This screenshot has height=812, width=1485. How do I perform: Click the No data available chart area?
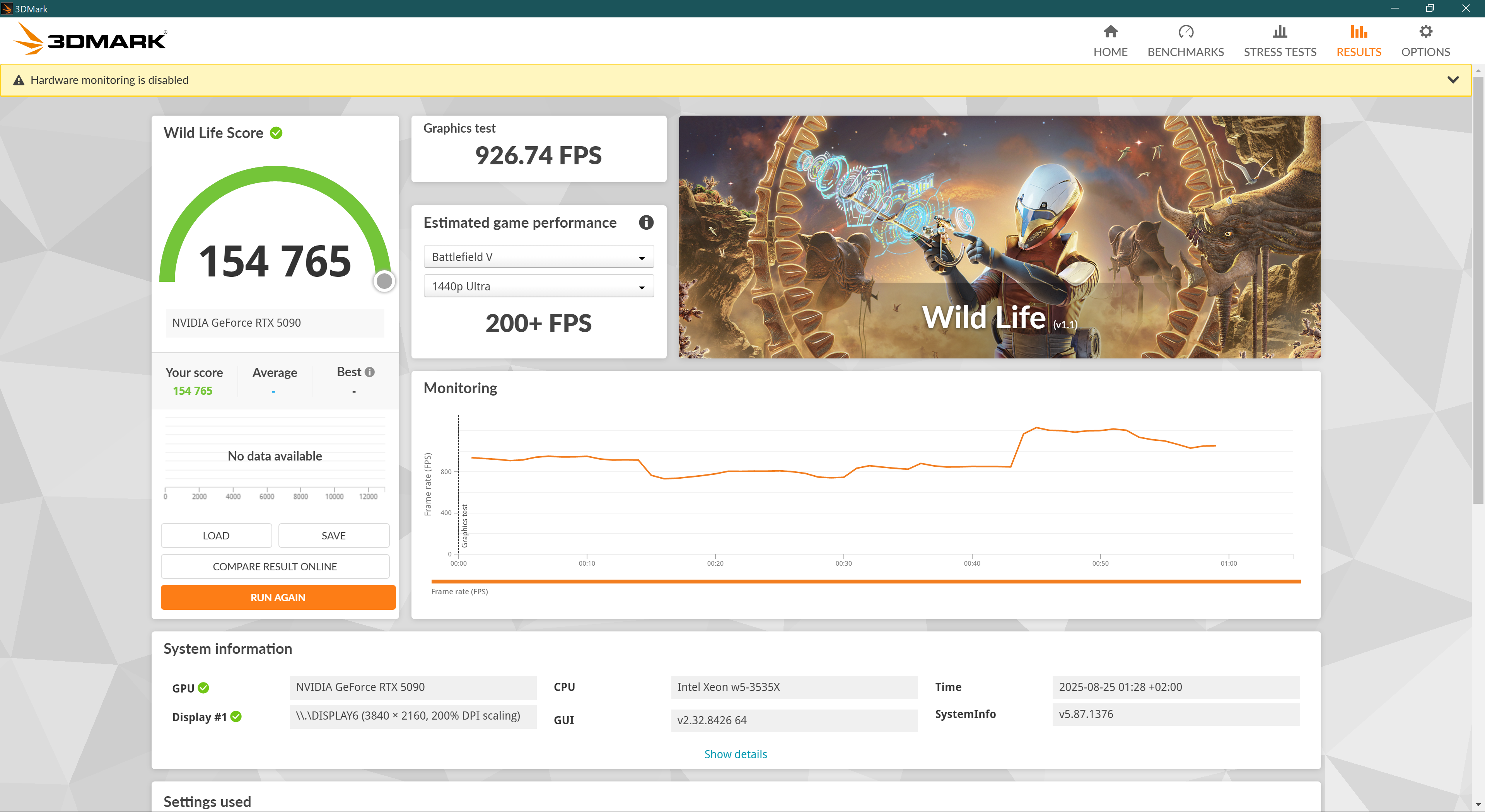pos(275,456)
